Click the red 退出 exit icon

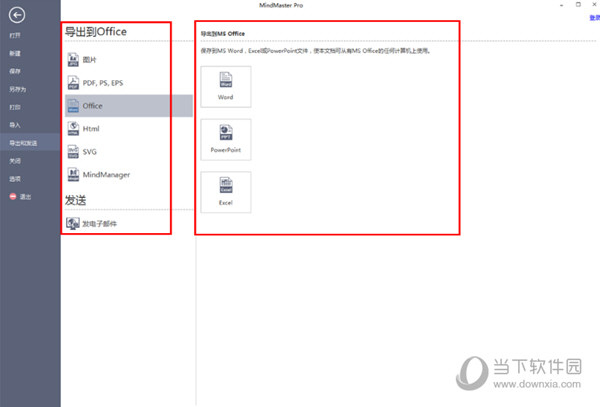pos(13,197)
